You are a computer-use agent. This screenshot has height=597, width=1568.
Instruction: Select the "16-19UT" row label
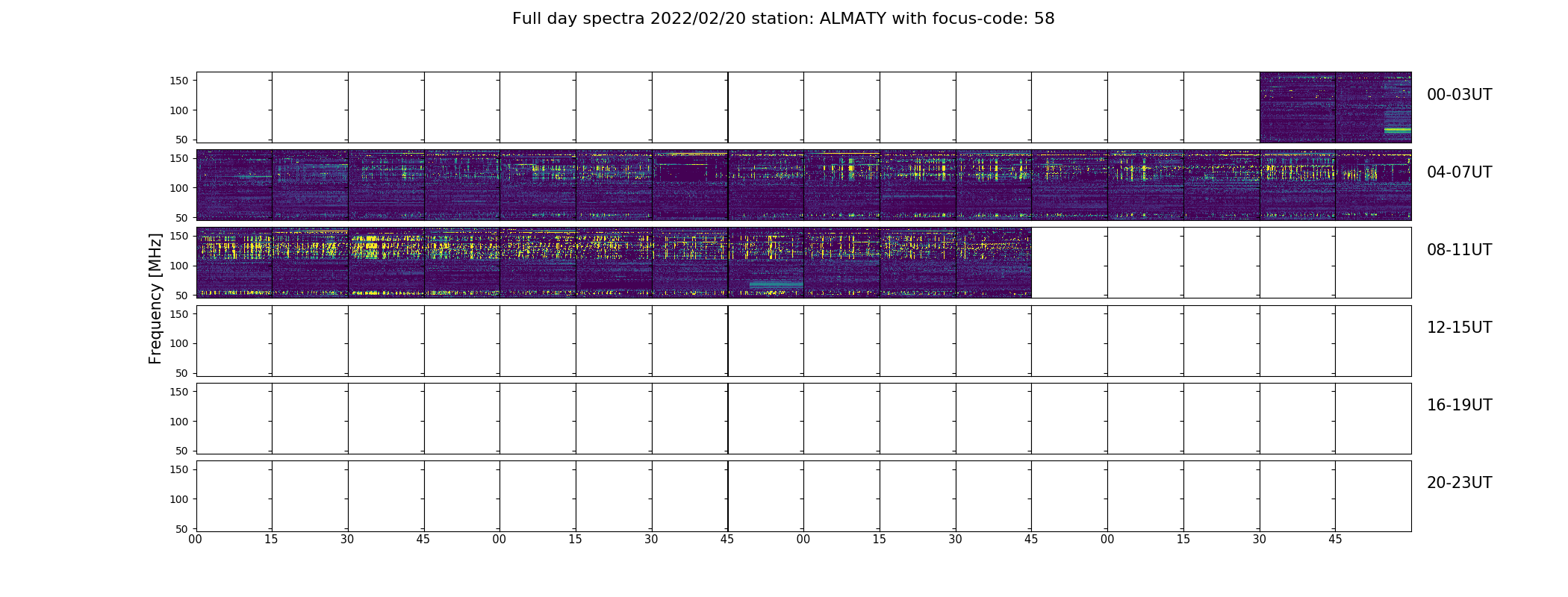point(1459,405)
